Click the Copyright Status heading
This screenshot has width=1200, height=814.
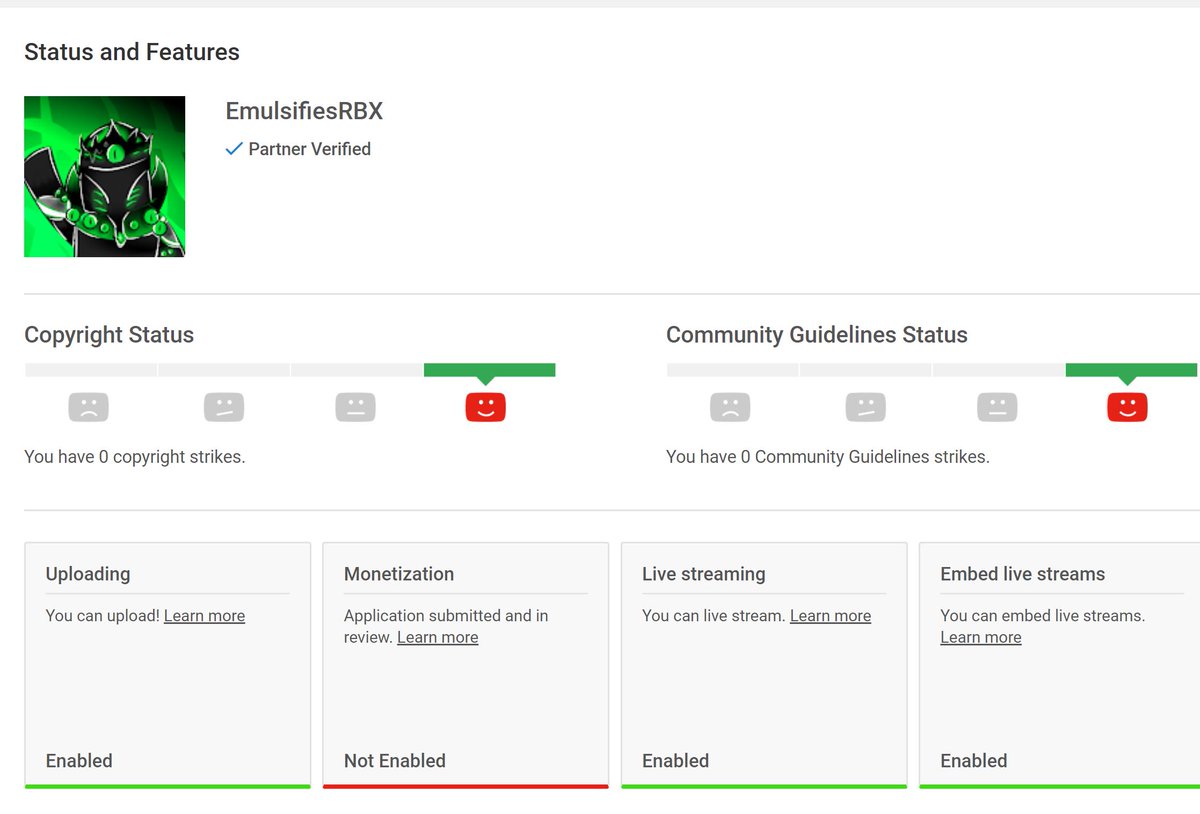pos(109,335)
